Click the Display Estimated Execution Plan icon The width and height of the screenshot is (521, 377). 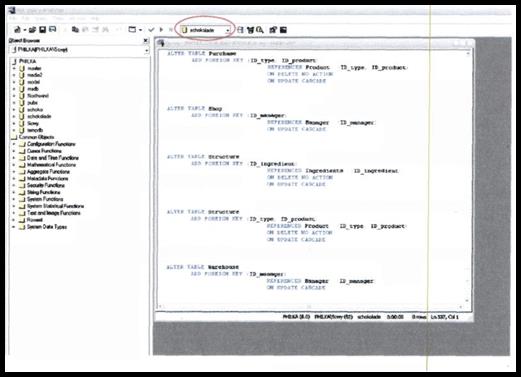tap(240, 30)
